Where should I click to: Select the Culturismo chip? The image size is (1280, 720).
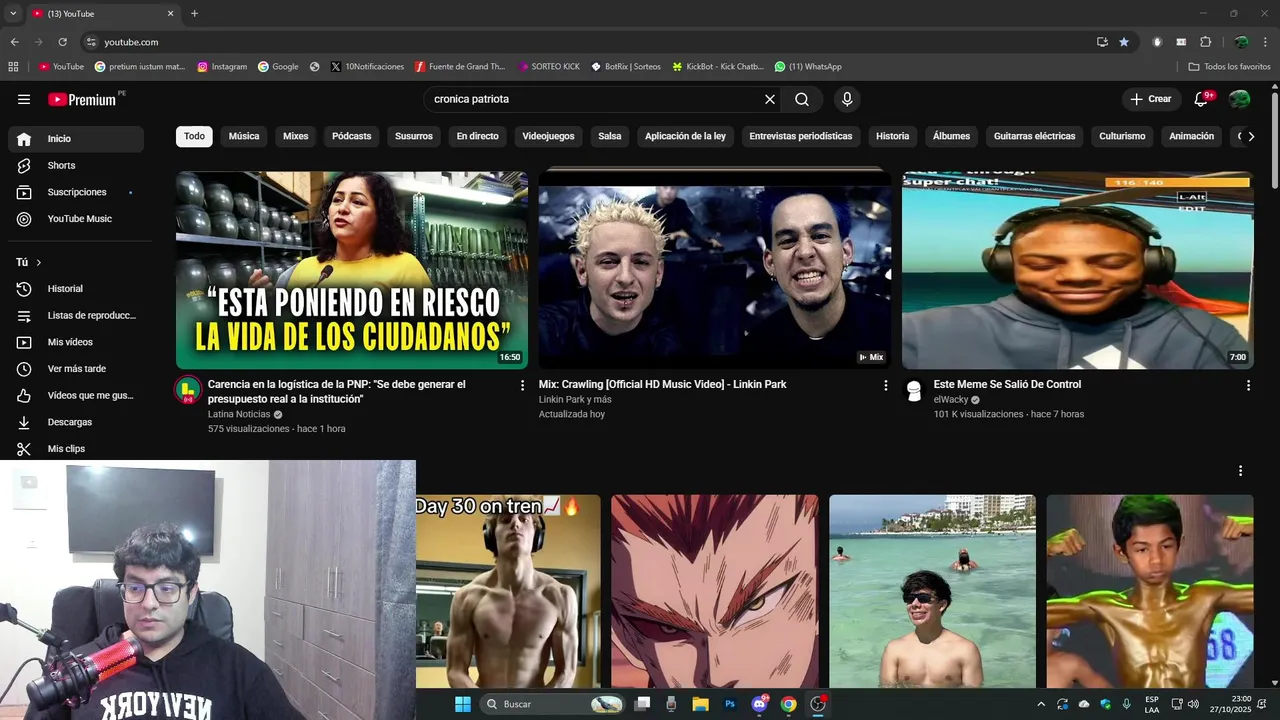1122,136
